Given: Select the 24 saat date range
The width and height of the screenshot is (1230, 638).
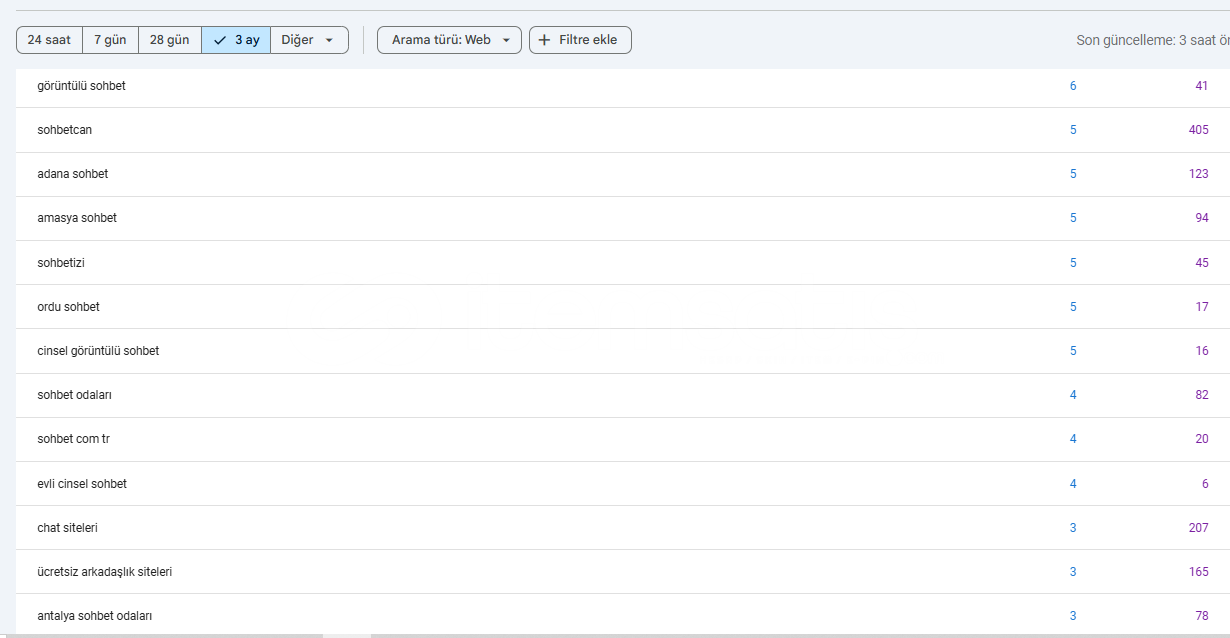Looking at the screenshot, I should point(49,40).
